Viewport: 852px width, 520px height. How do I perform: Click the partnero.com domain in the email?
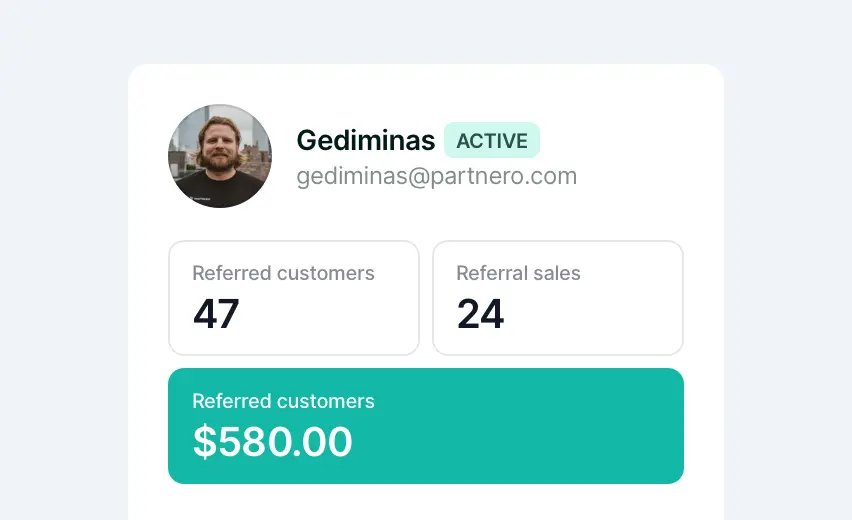503,176
